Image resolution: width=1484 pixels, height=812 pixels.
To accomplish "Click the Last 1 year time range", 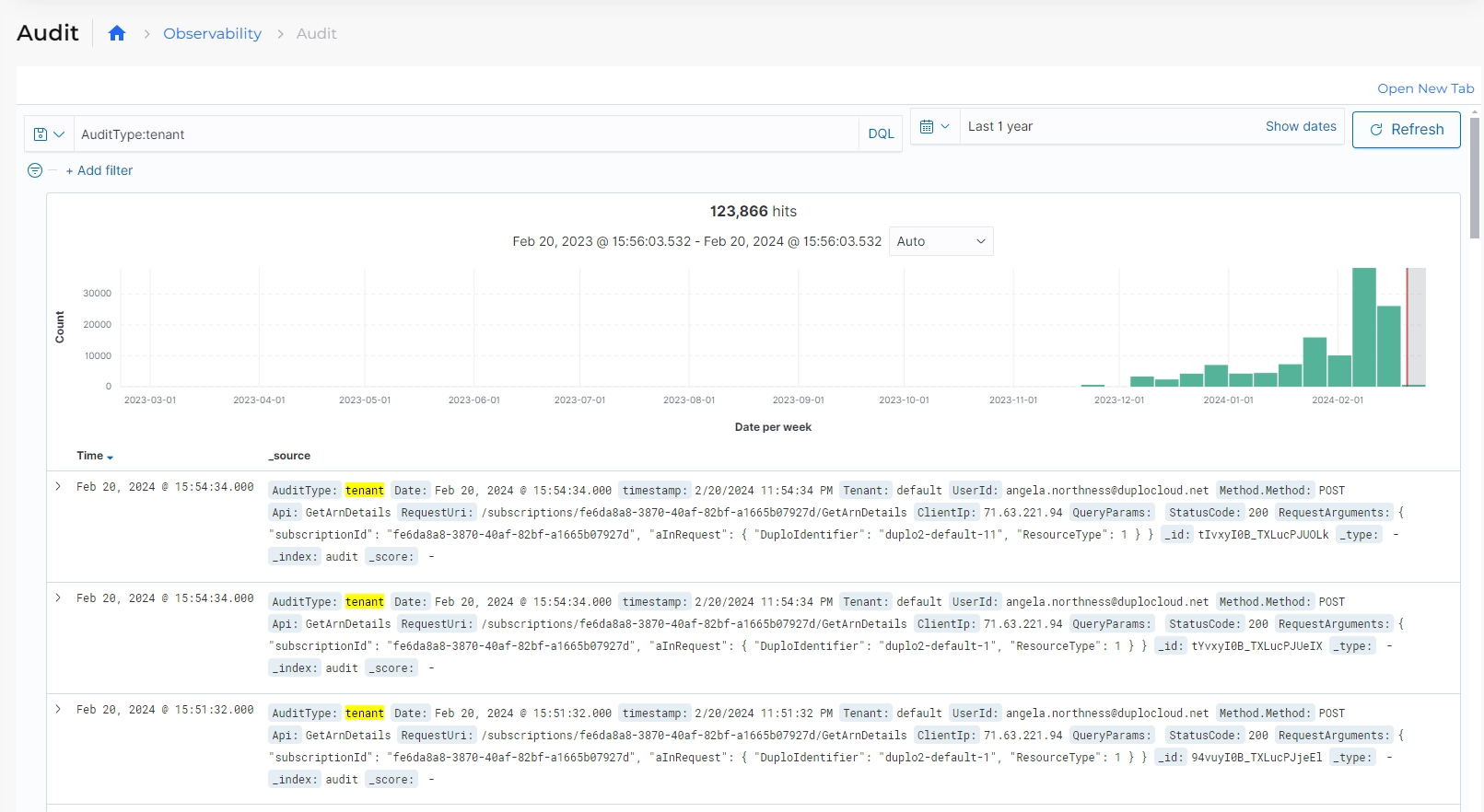I will [1000, 127].
